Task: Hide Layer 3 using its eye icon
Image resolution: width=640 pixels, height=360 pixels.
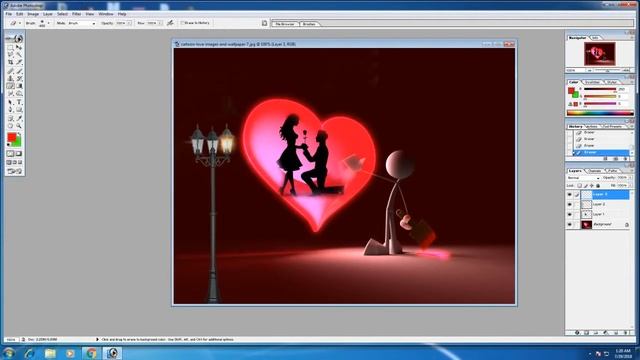Action: pyautogui.click(x=569, y=194)
